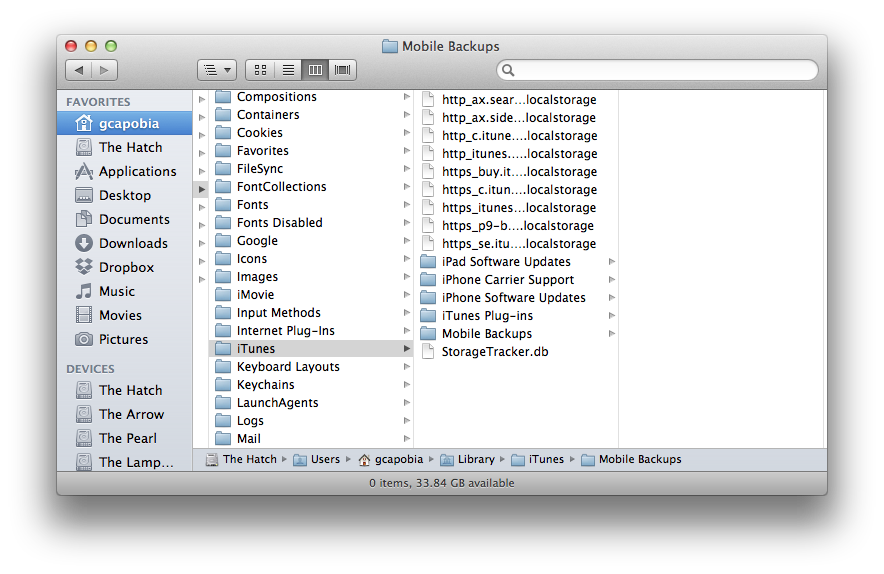Go to iTunes in path bar
The image size is (884, 574).
point(538,460)
